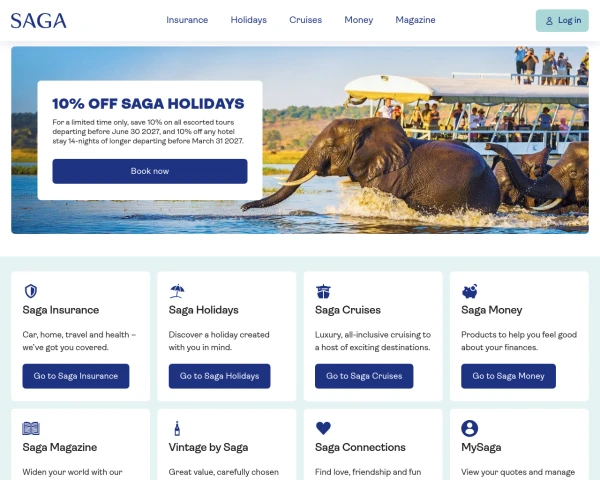Click the Go to Saga Money button
Viewport: 600px width, 480px height.
click(509, 376)
